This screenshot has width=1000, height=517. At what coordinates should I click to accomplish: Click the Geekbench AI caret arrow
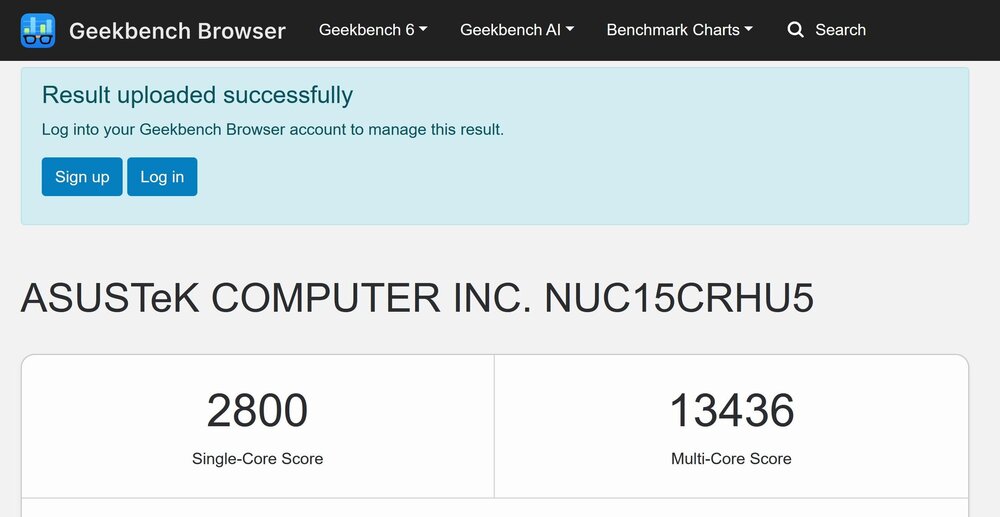point(570,29)
